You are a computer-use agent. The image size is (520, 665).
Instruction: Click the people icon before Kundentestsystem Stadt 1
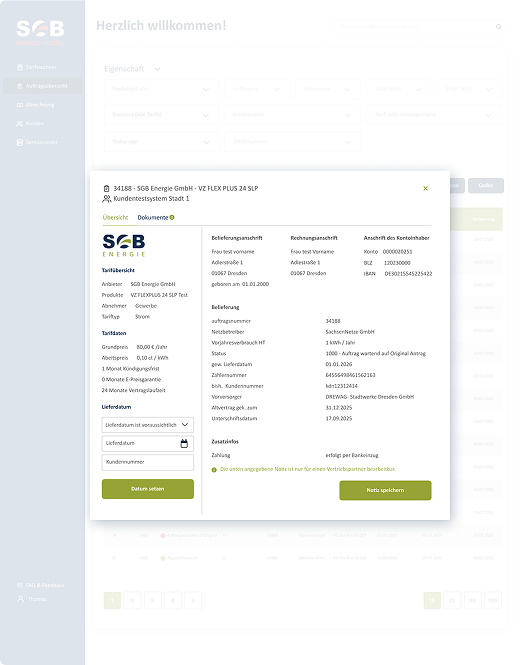click(106, 198)
